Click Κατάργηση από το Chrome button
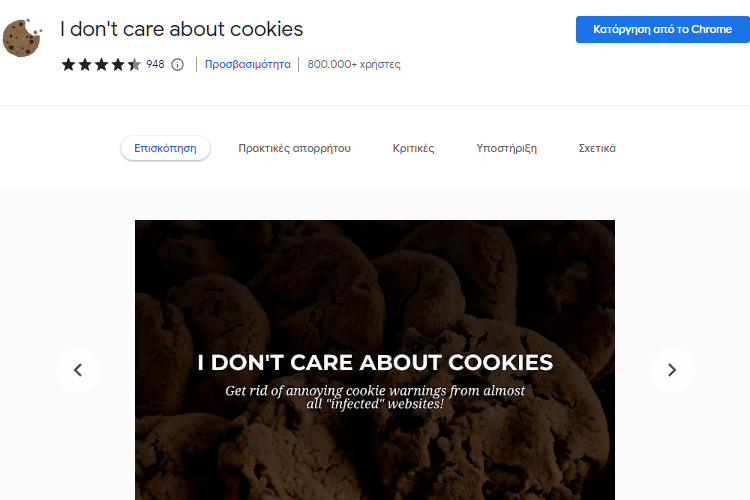Screen dimensions: 750x500 click(x=662, y=29)
